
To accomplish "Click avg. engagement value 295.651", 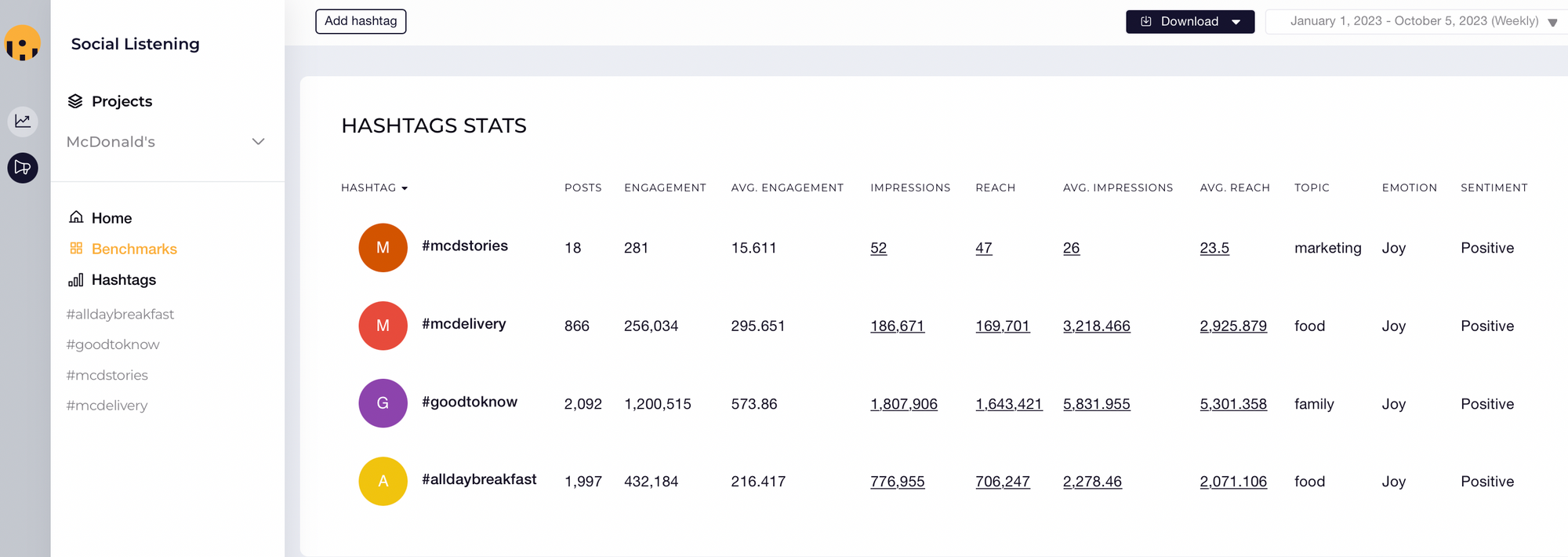I will click(x=757, y=326).
